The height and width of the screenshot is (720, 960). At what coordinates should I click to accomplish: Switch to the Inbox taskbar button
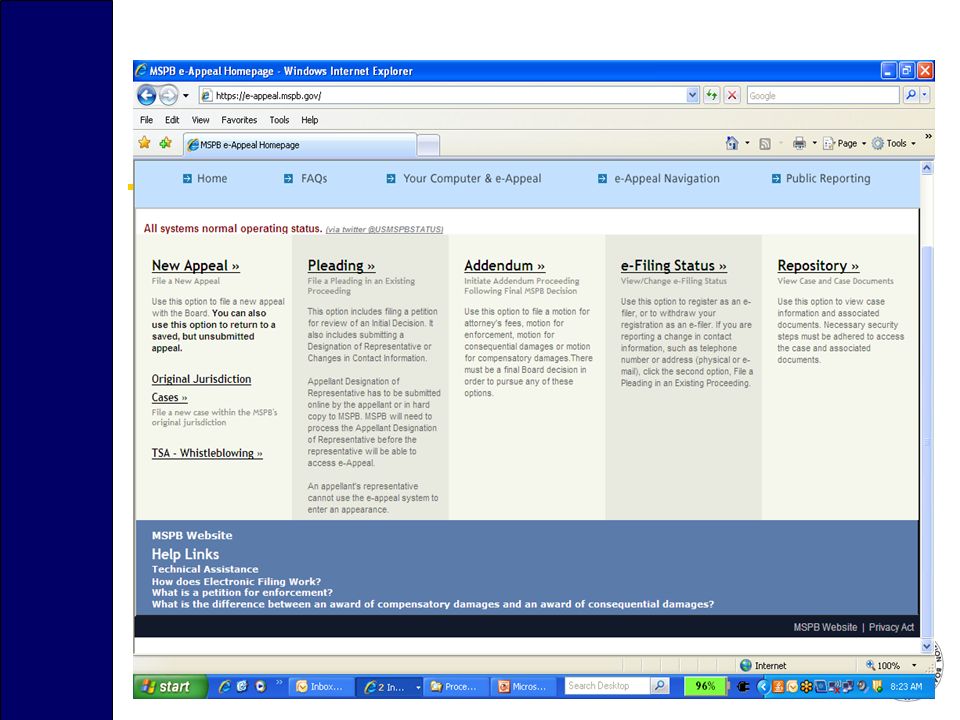(x=320, y=686)
